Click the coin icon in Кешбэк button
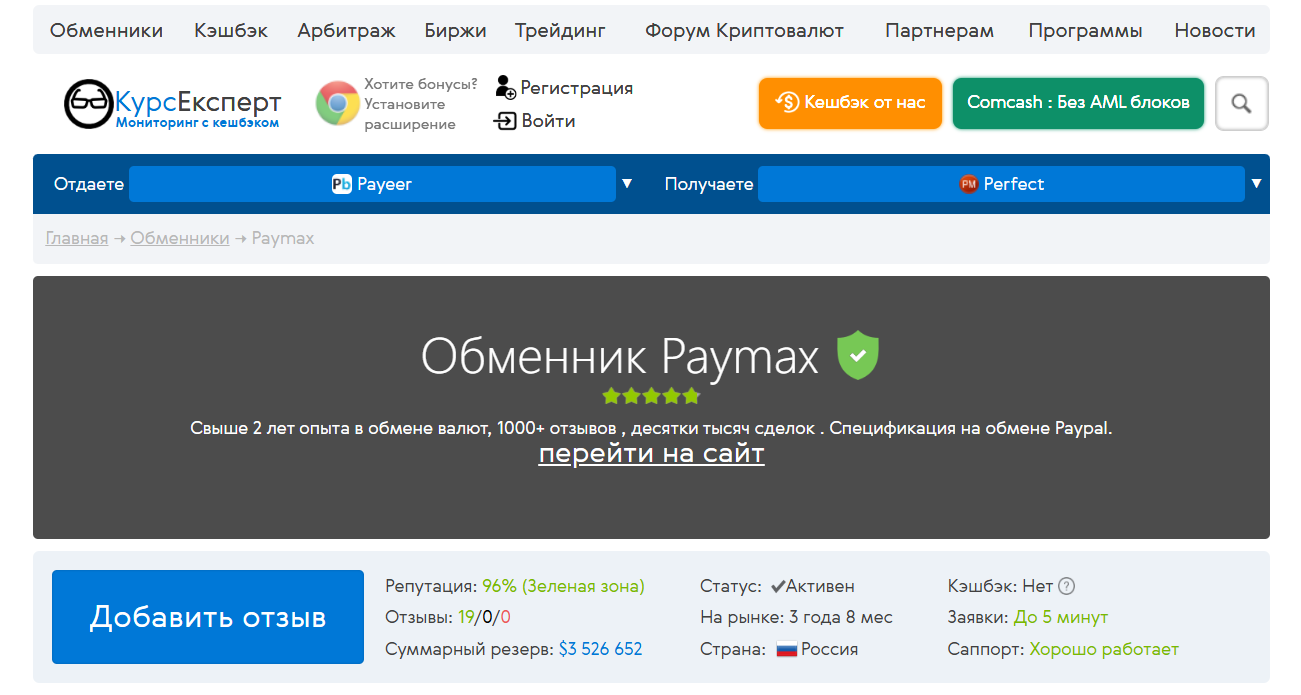The width and height of the screenshot is (1301, 695). [x=787, y=102]
